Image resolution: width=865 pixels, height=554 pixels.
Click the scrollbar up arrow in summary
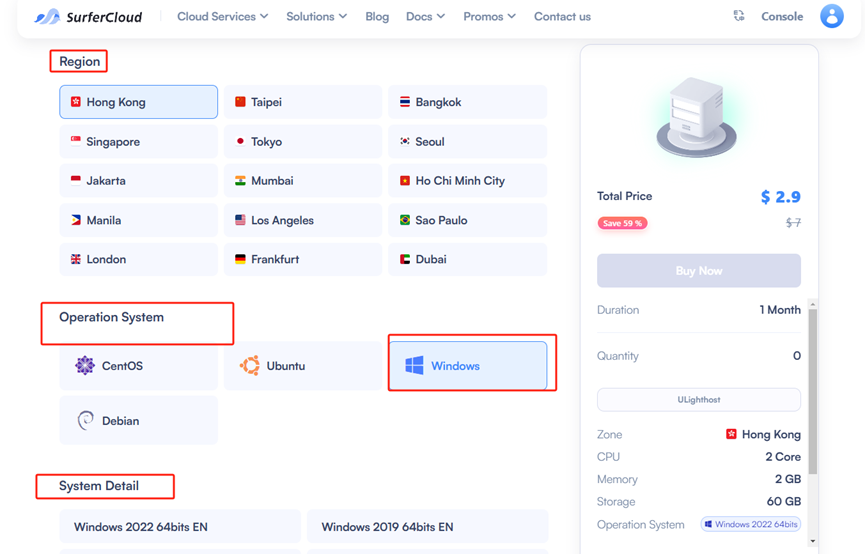[813, 305]
